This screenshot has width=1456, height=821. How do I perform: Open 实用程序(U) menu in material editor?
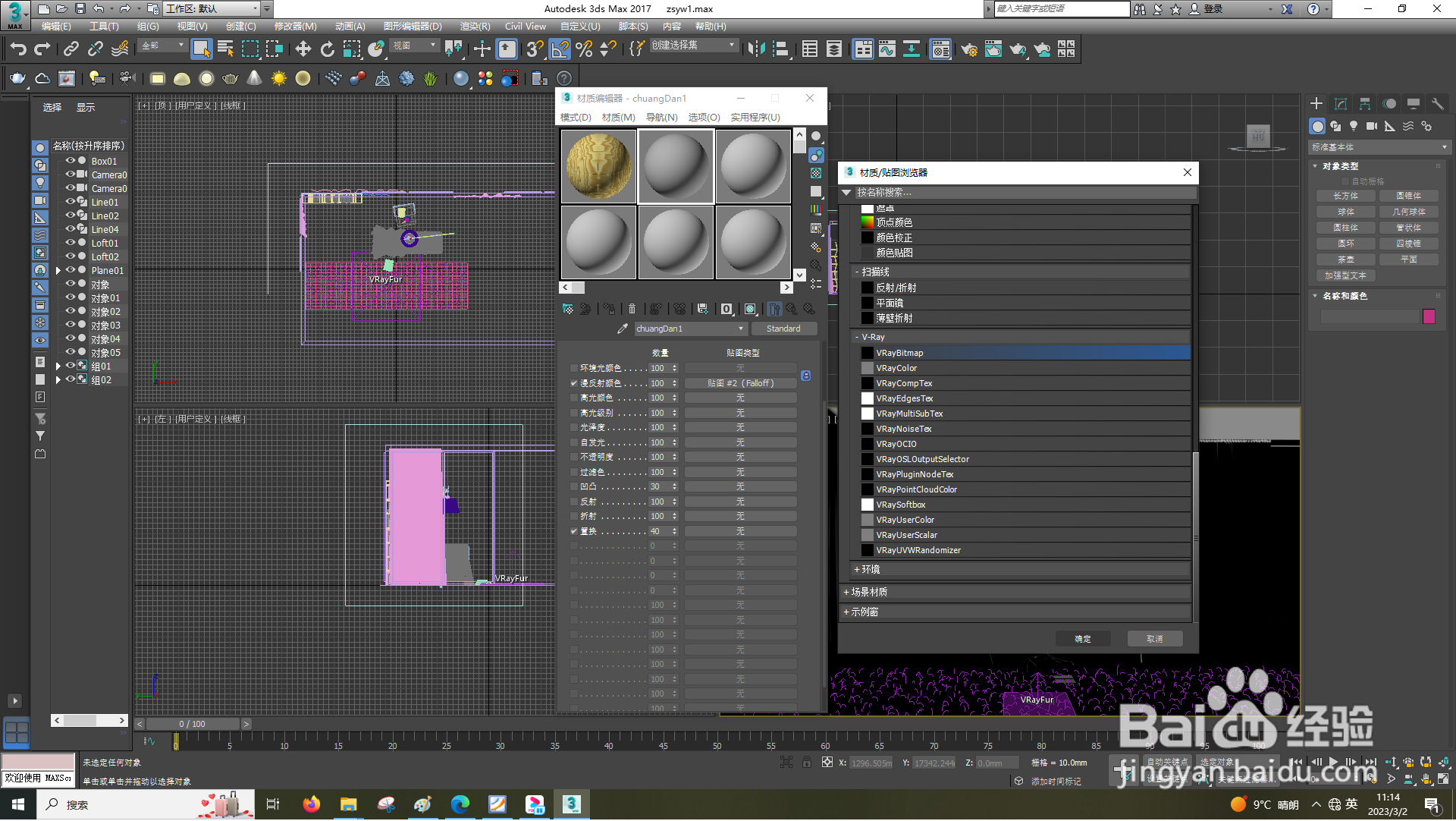pos(755,117)
